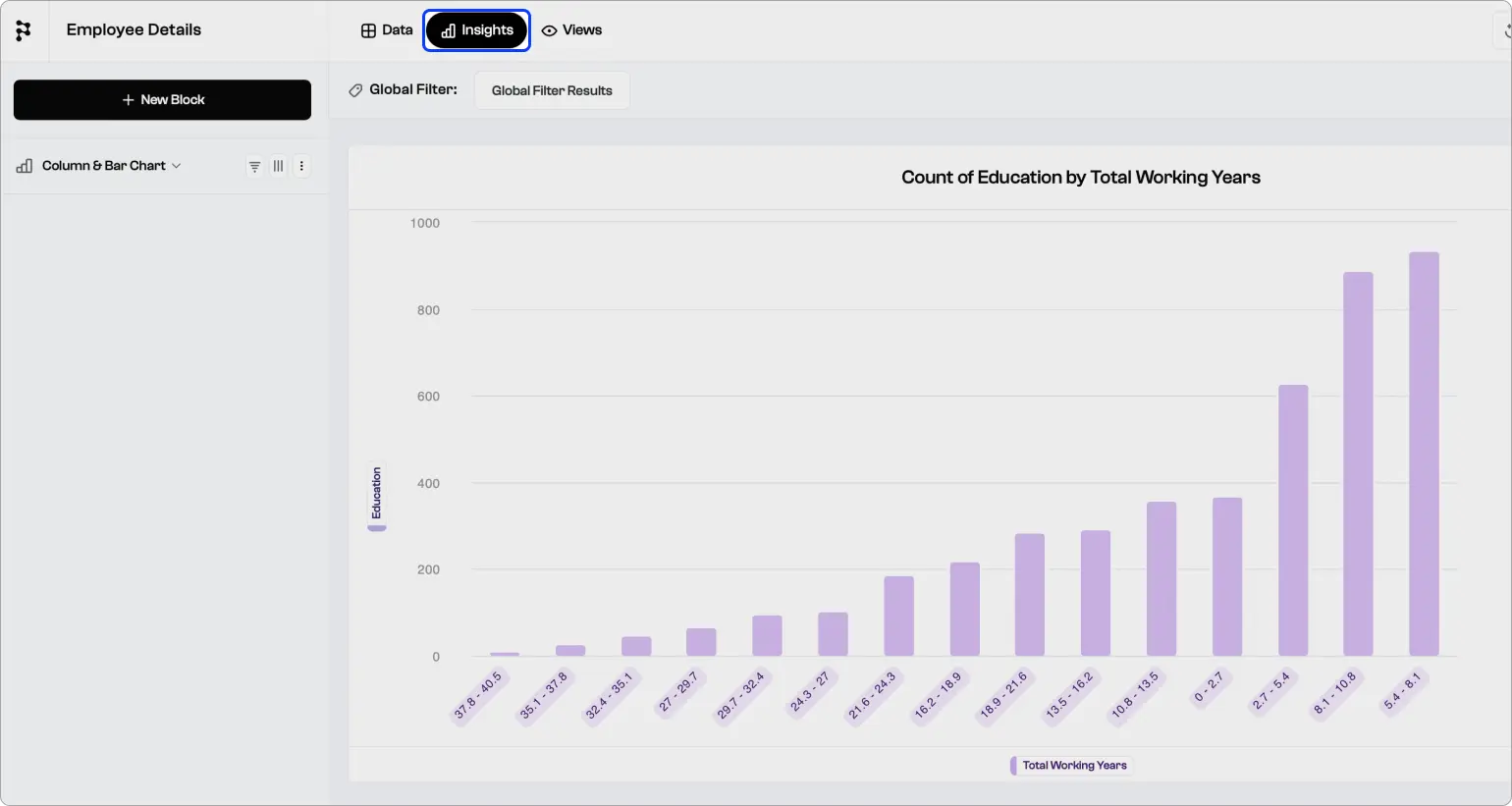The image size is (1512, 806).
Task: Open the filter icon for the chart block
Action: click(254, 166)
